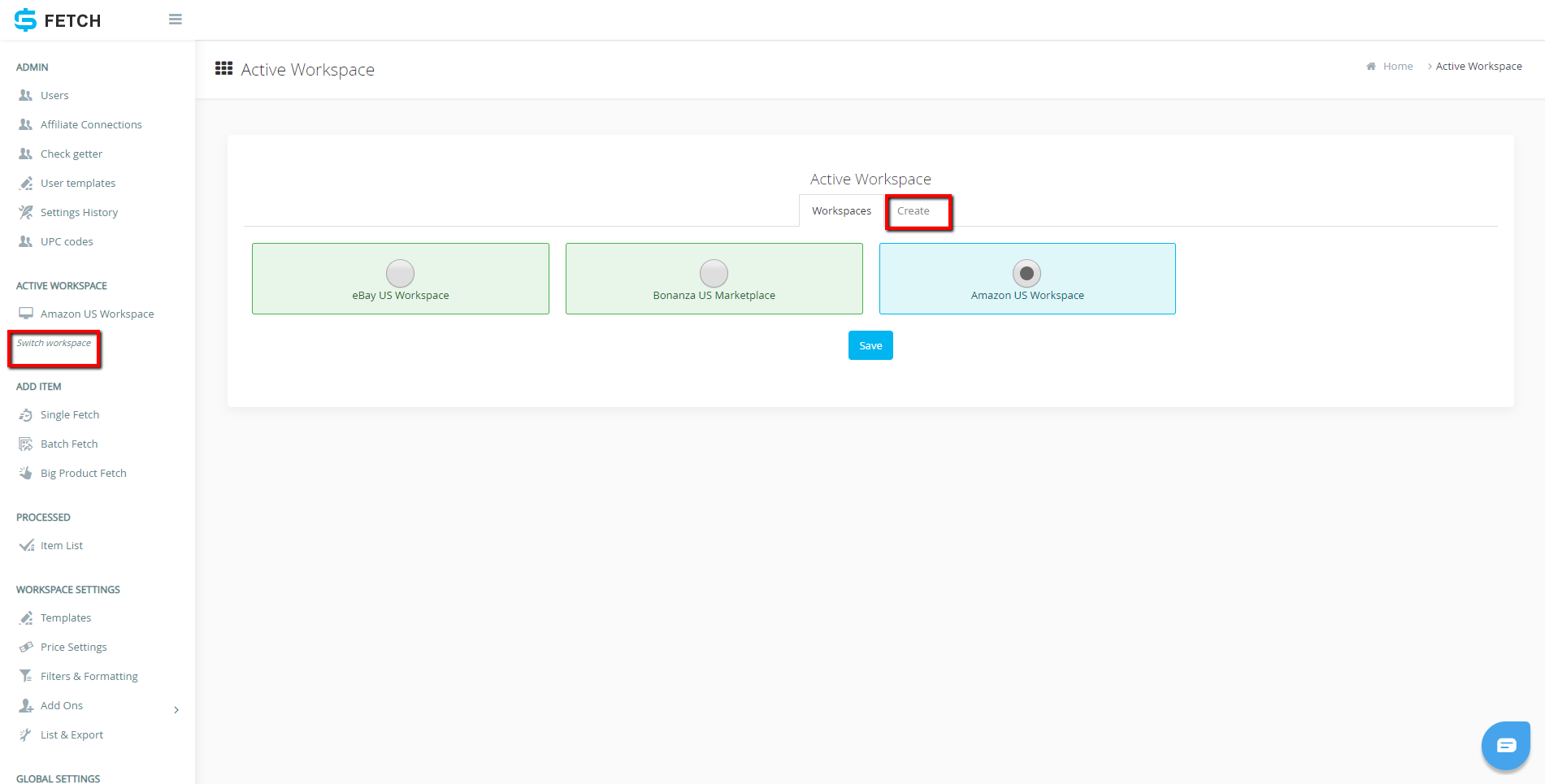Click the Affiliate Connections icon
Viewport: 1545px width, 784px height.
26,124
